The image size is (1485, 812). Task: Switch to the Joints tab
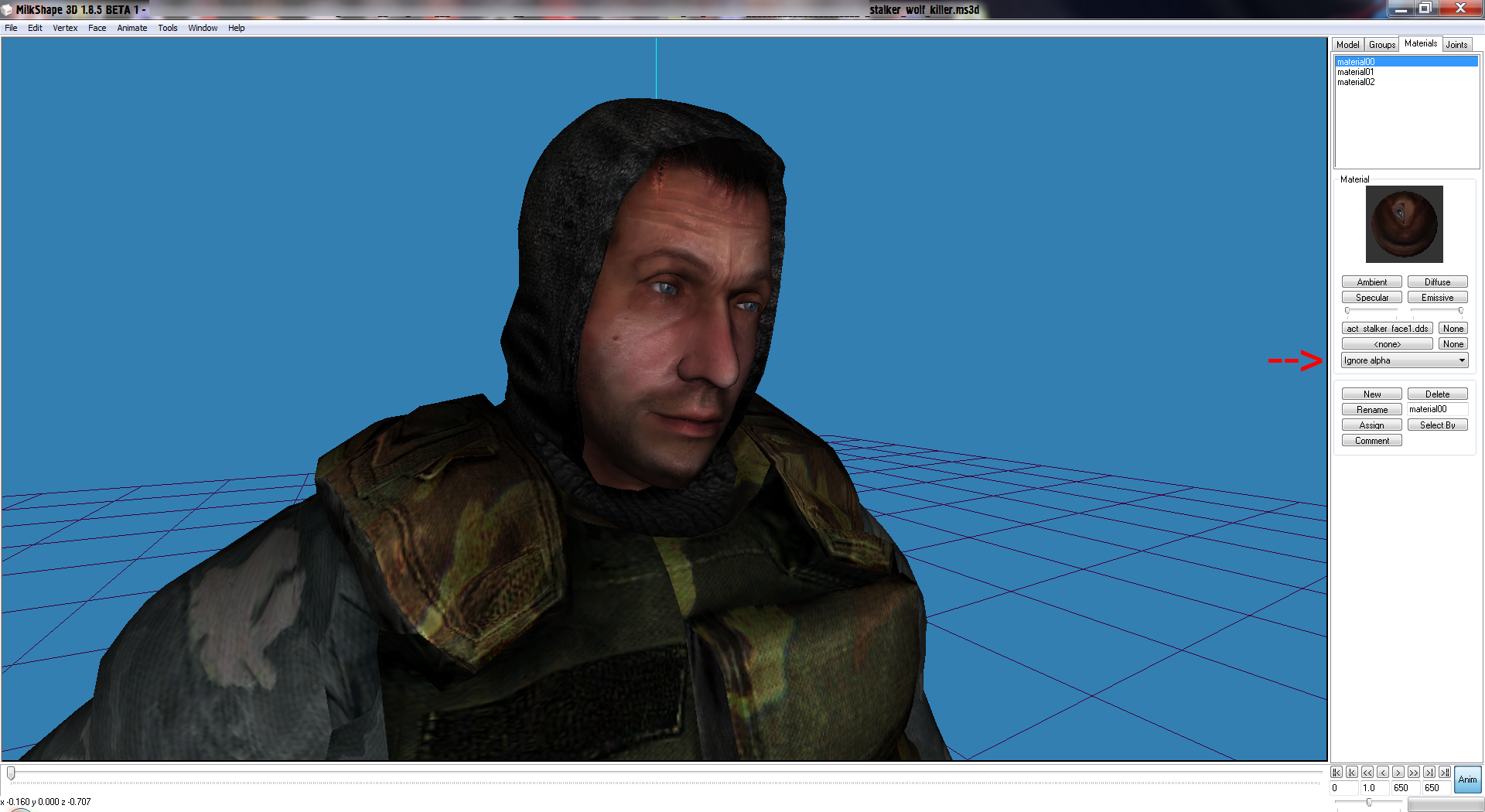pyautogui.click(x=1457, y=45)
